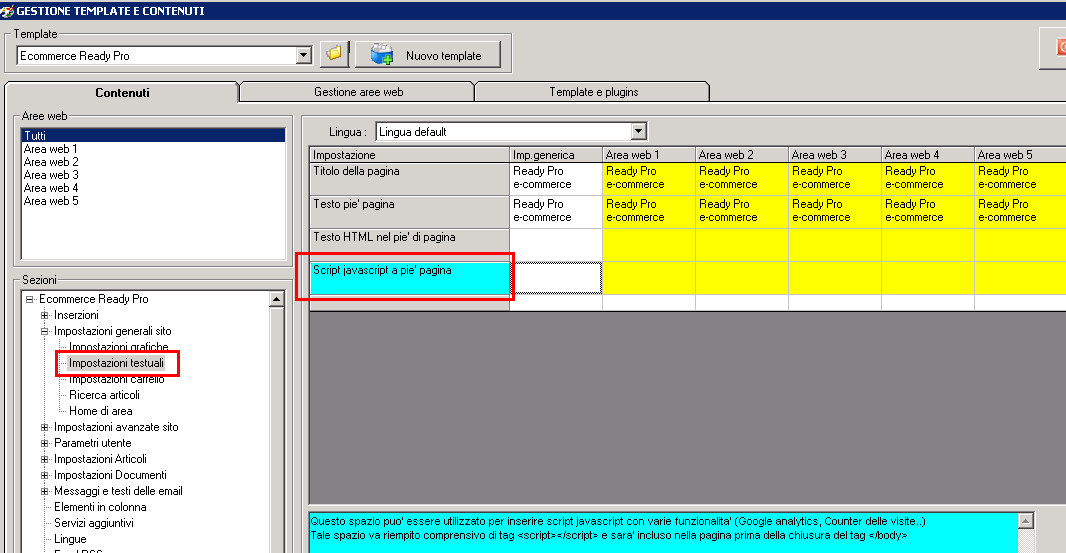Expand Parametri utente node
This screenshot has height=553, width=1066.
pyautogui.click(x=44, y=443)
